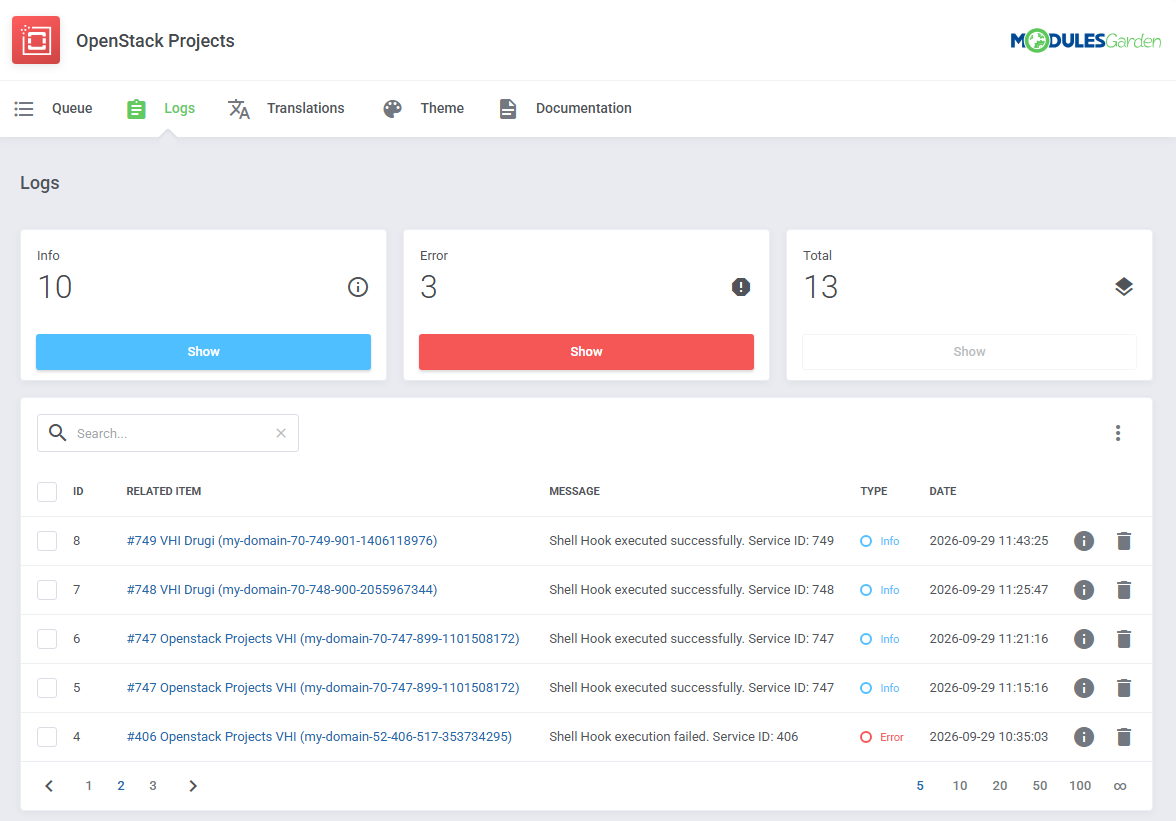Click the Show button in Total card
1176x821 pixels.
tap(969, 352)
